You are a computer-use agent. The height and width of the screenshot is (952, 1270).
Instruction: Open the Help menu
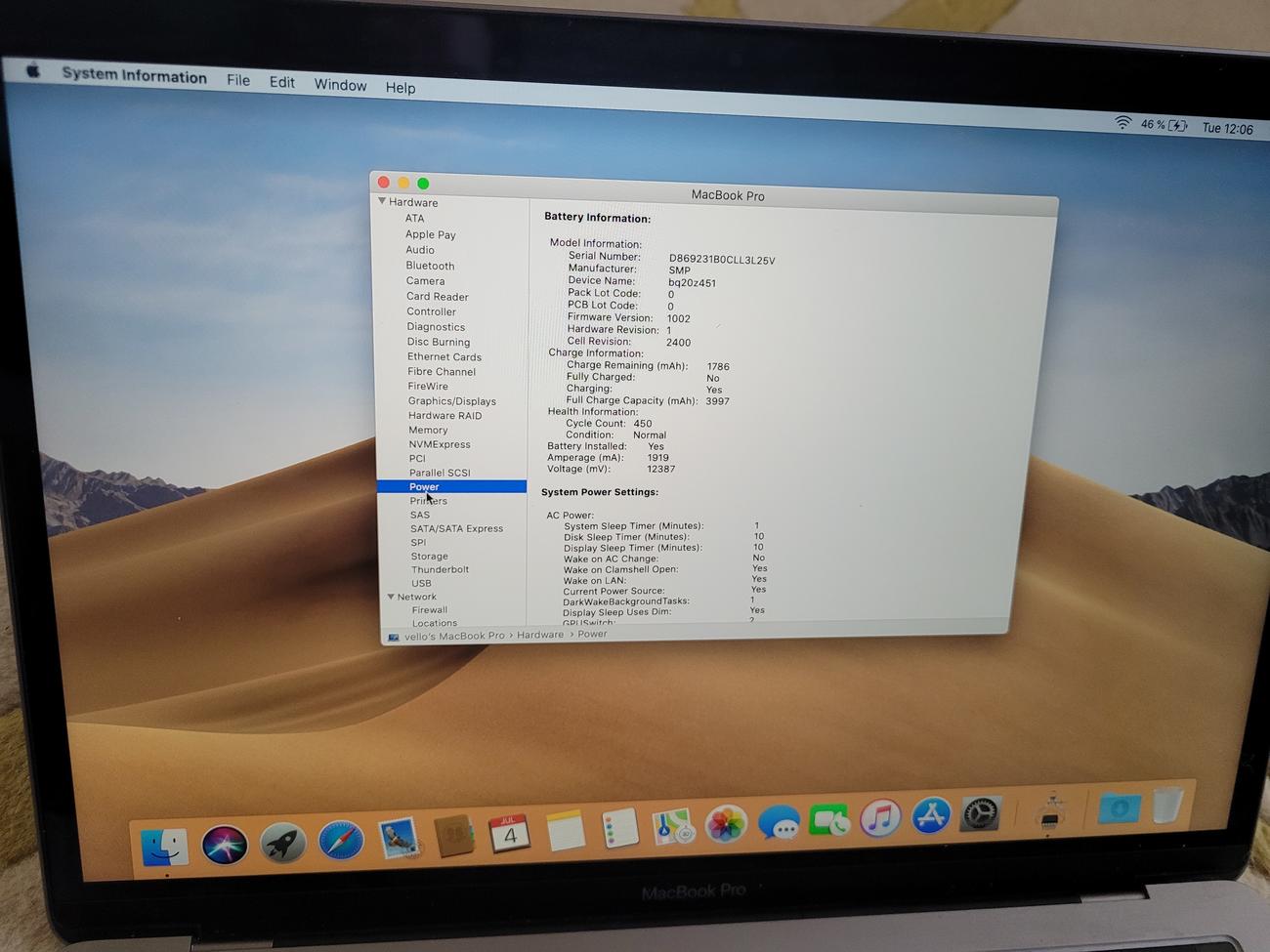tap(401, 87)
